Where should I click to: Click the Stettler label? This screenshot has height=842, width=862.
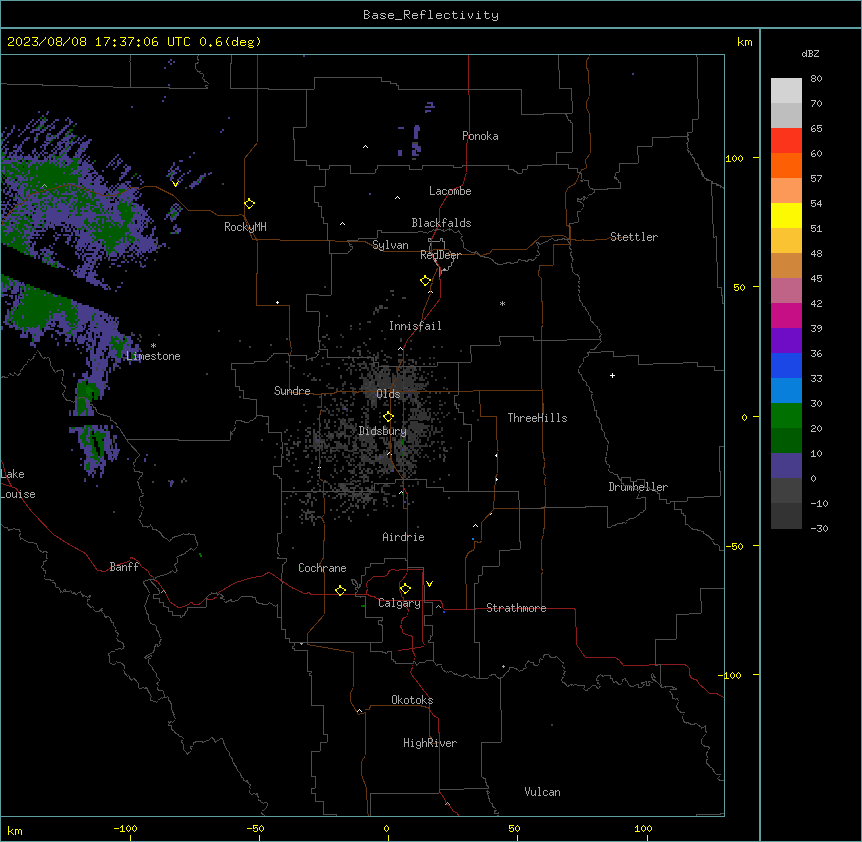point(634,237)
